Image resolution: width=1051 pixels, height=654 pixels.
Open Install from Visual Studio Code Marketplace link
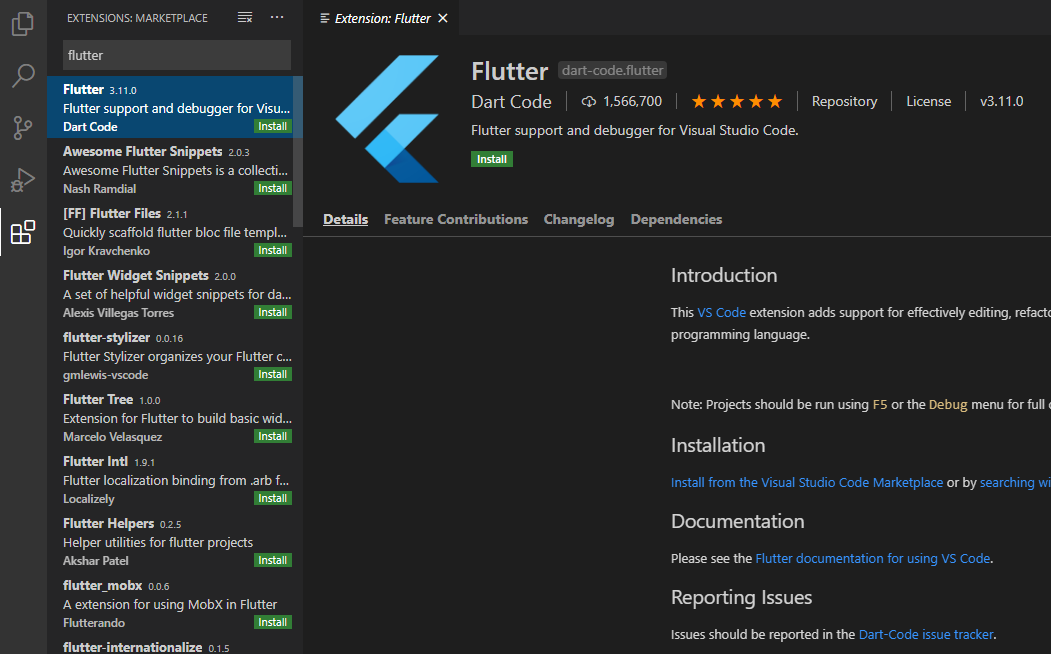click(807, 482)
